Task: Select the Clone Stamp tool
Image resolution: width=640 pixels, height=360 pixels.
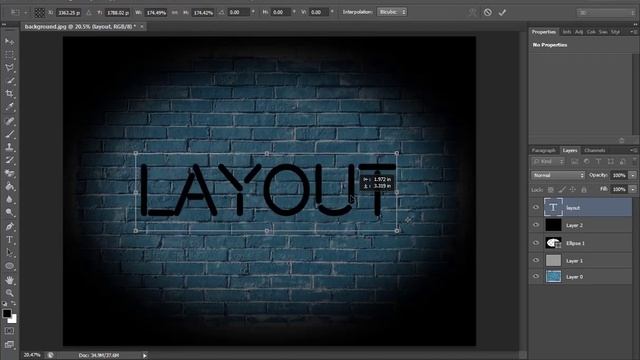Action: (x=9, y=147)
